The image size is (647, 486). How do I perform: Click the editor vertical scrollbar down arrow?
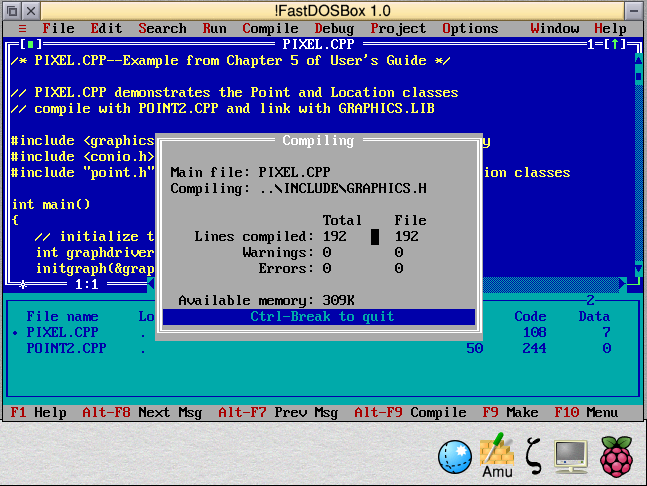pyautogui.click(x=639, y=269)
